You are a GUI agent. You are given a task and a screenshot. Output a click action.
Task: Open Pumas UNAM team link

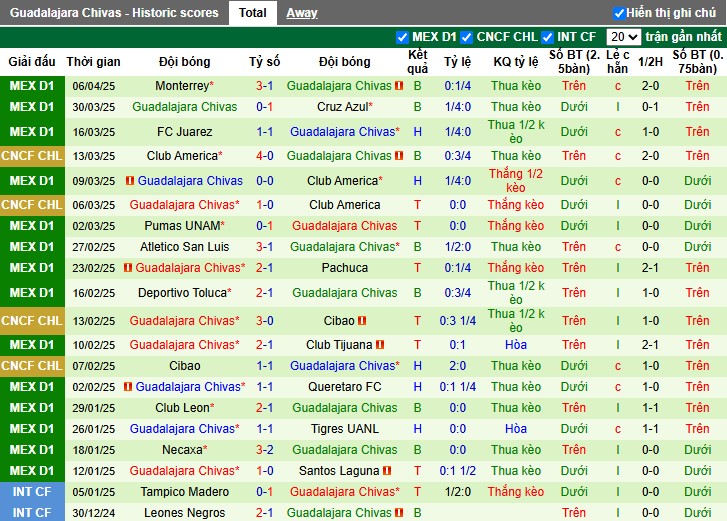click(x=182, y=226)
